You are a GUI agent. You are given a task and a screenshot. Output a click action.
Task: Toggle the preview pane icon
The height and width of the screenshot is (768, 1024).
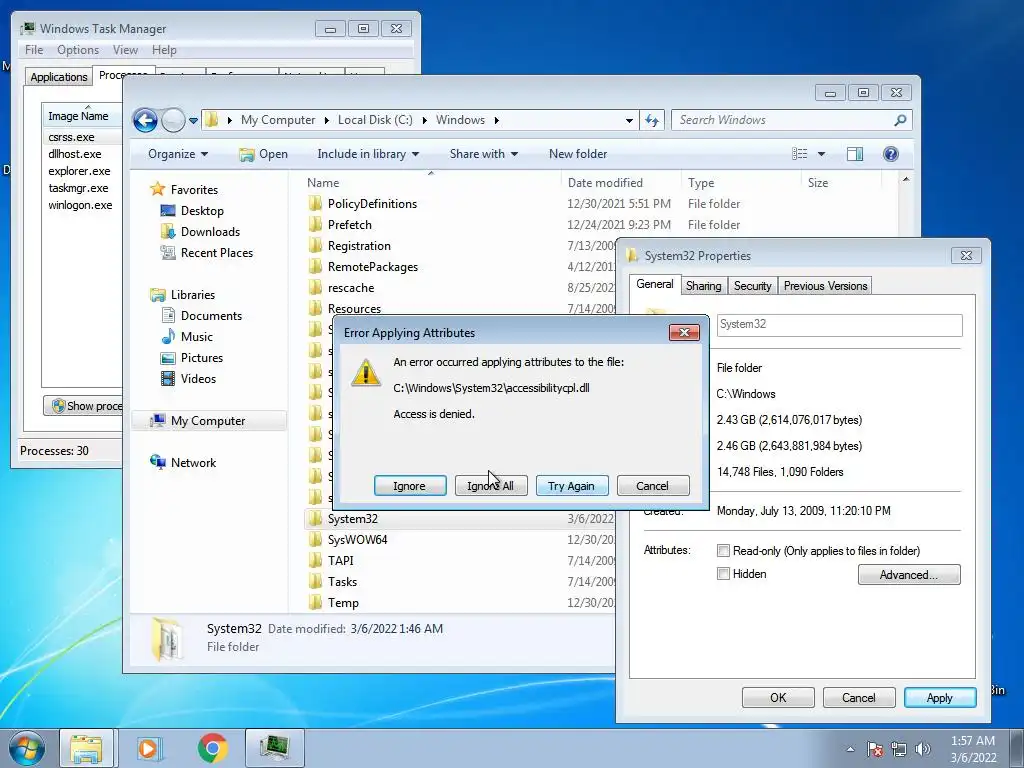pos(855,154)
